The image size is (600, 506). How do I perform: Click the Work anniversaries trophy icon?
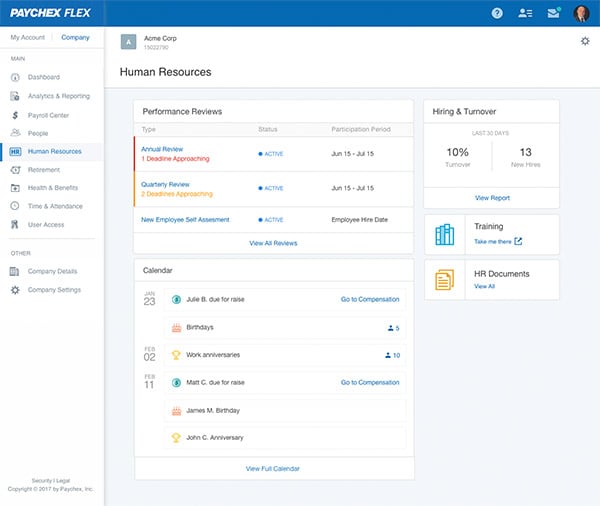pyautogui.click(x=176, y=355)
